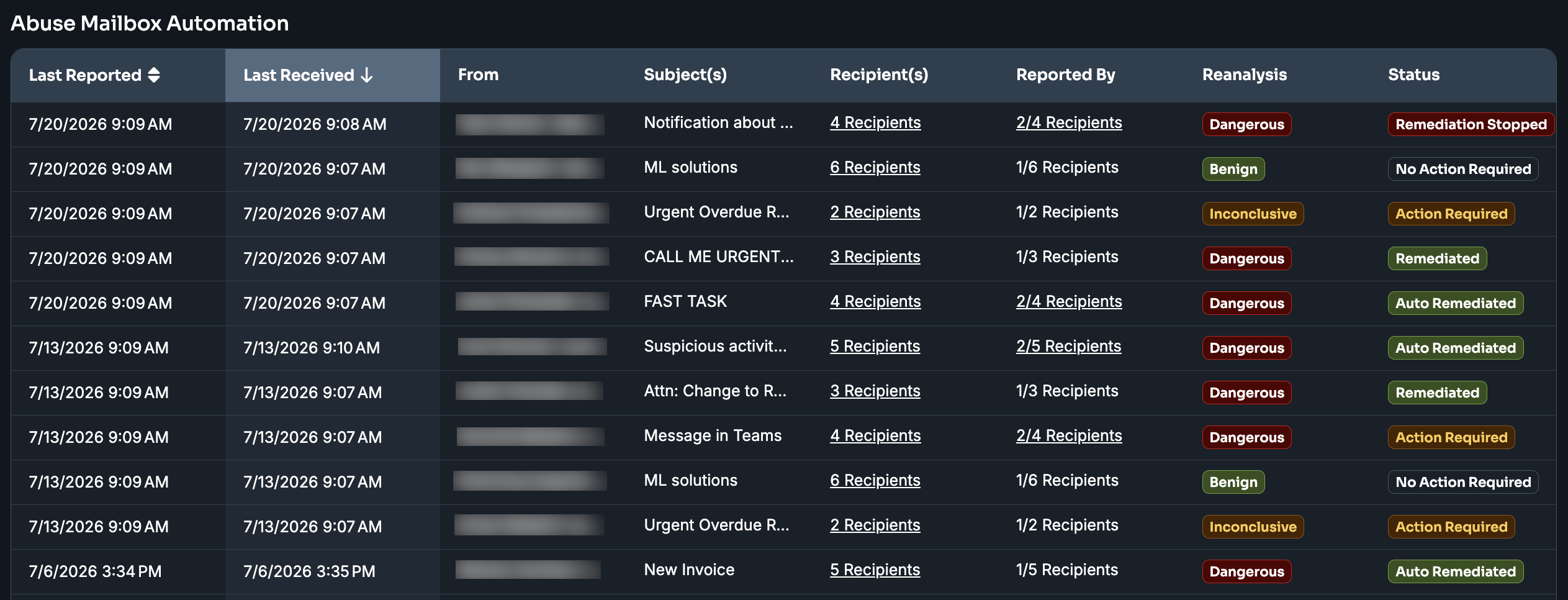Select the From column header
The width and height of the screenshot is (1568, 600).
point(478,75)
